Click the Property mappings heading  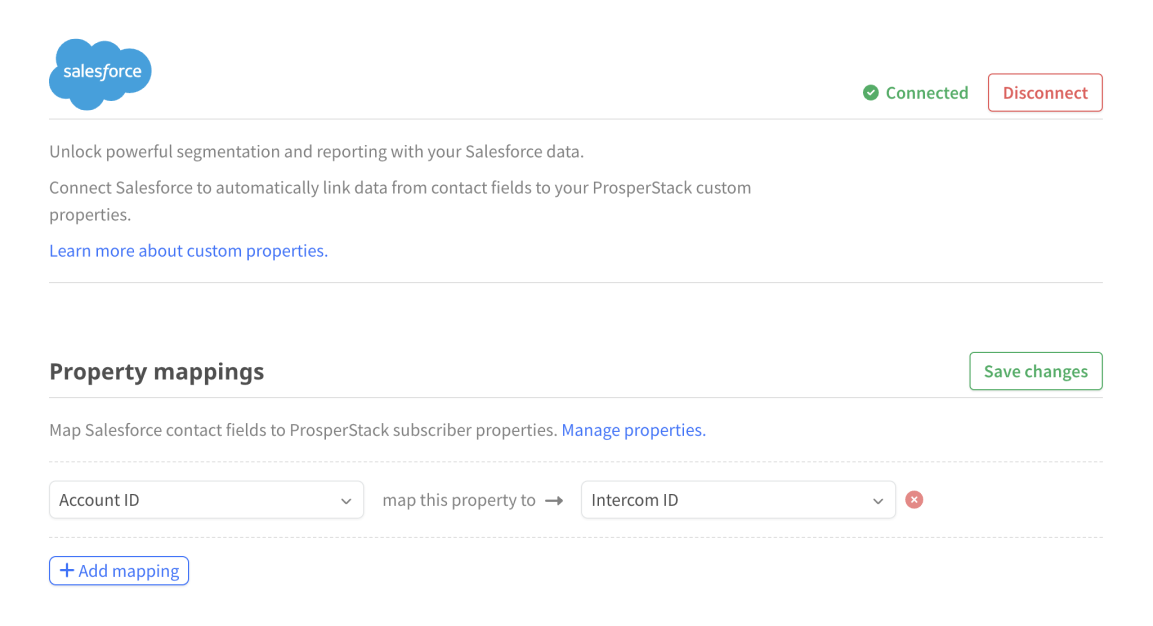tap(157, 371)
